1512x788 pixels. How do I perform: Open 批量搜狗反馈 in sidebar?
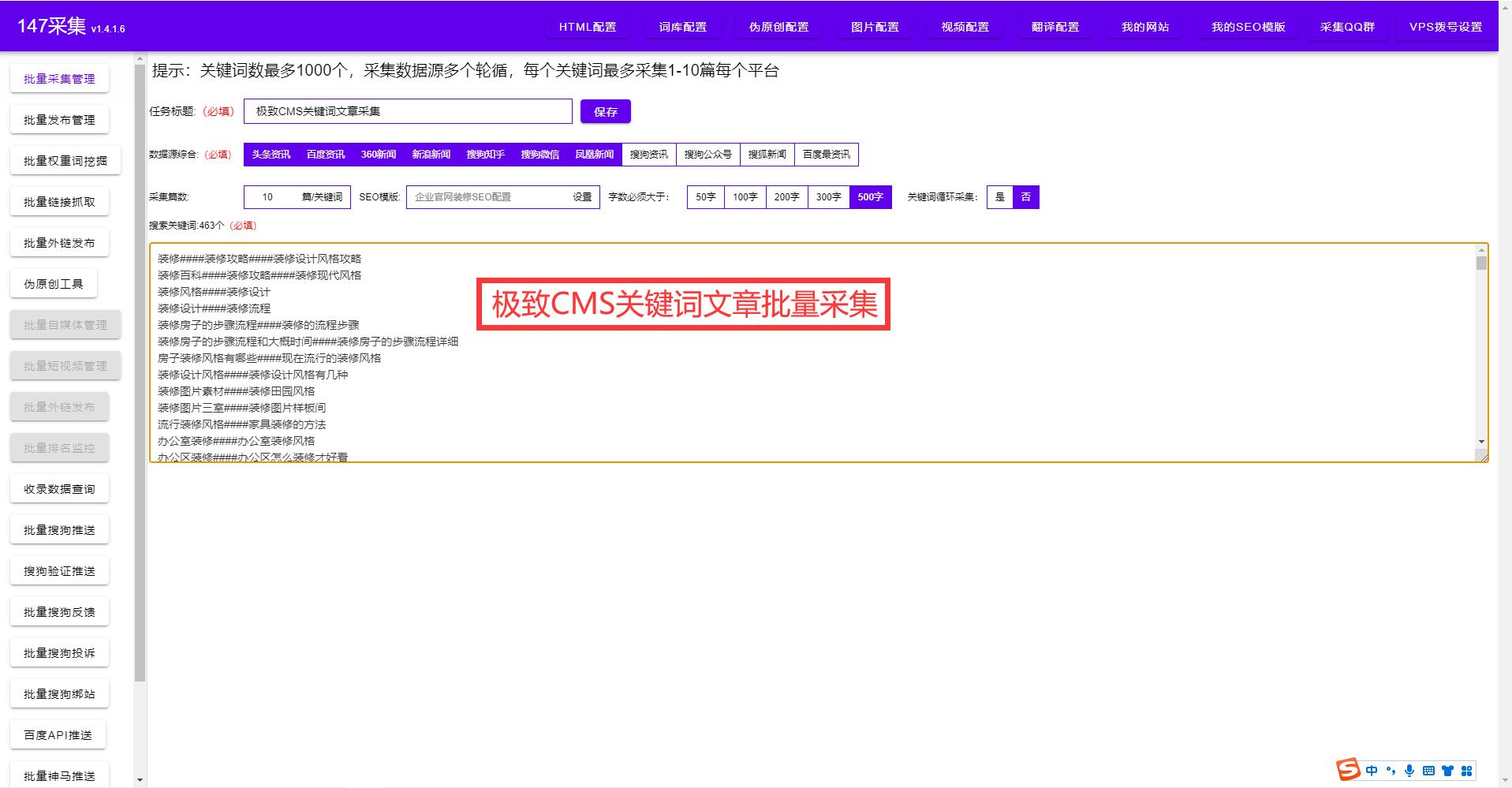point(59,612)
